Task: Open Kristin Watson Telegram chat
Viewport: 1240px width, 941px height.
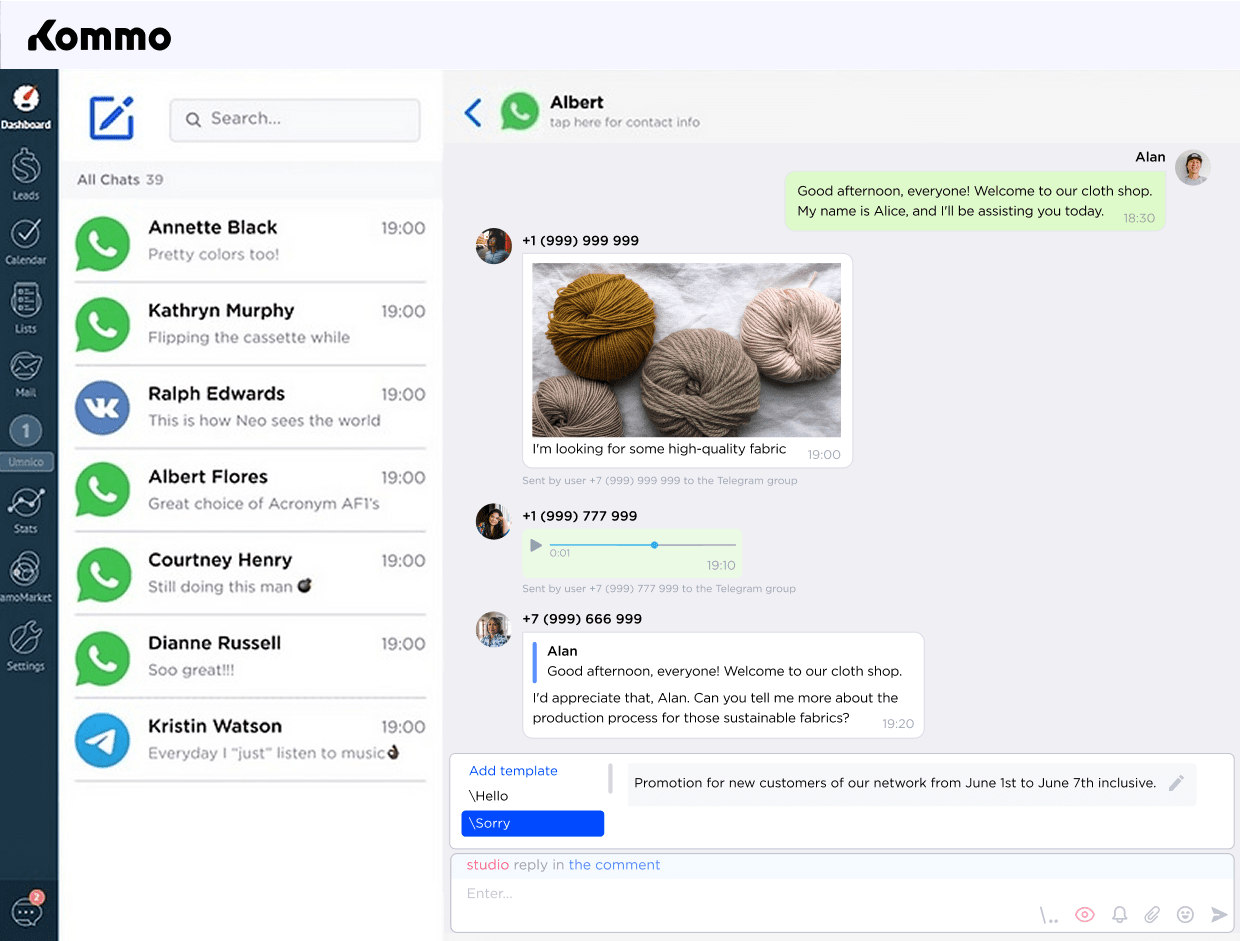Action: (251, 739)
